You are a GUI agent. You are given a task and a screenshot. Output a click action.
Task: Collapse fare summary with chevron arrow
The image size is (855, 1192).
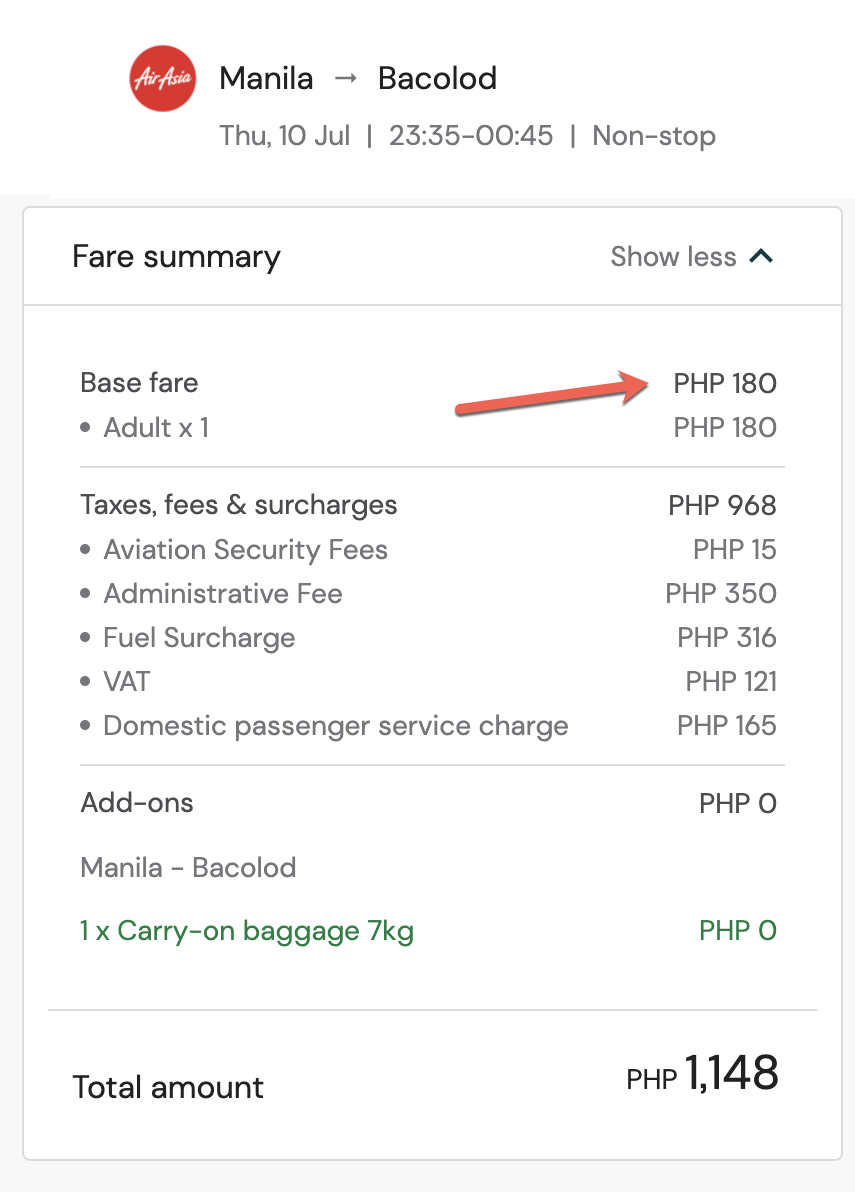pos(762,257)
